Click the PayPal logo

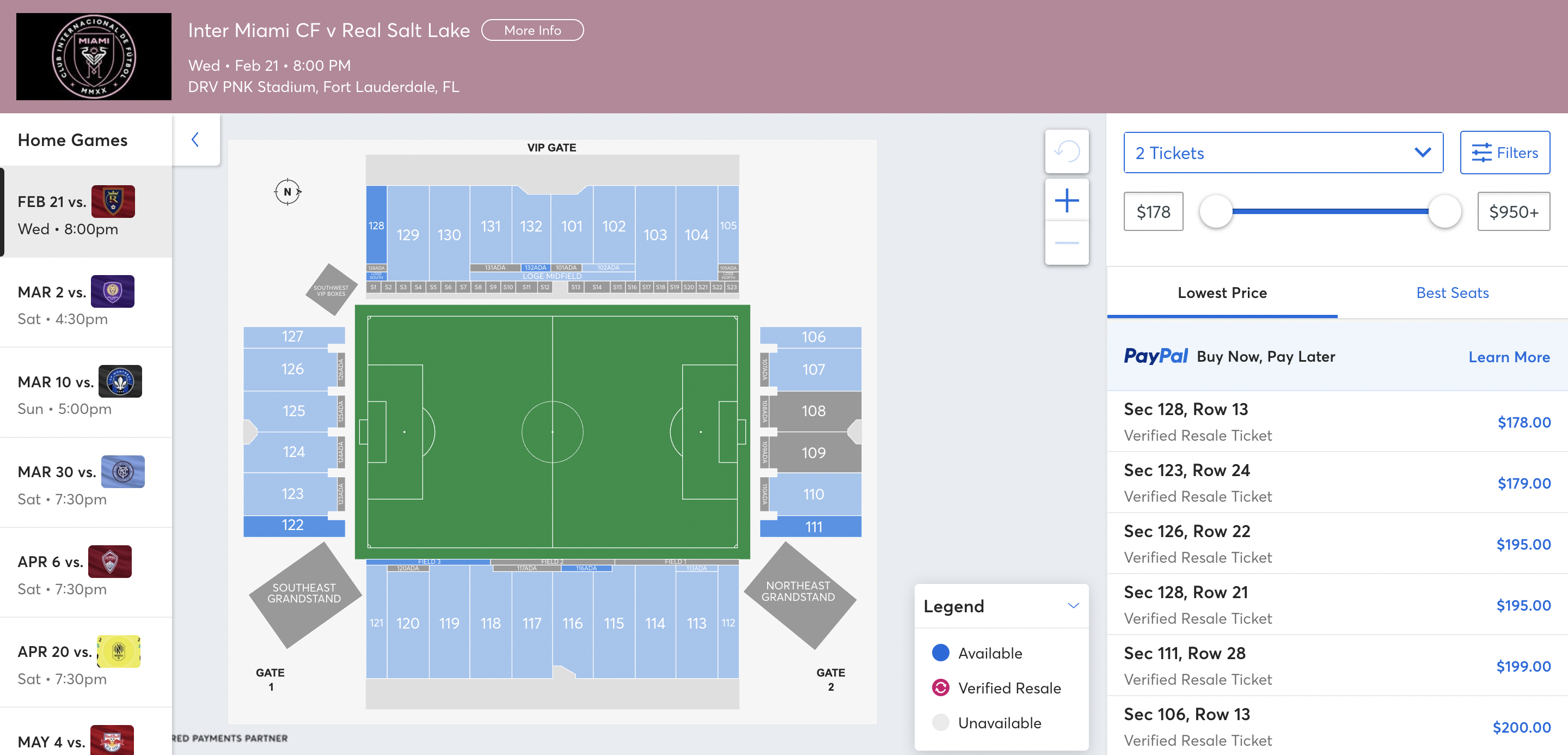(x=1155, y=356)
